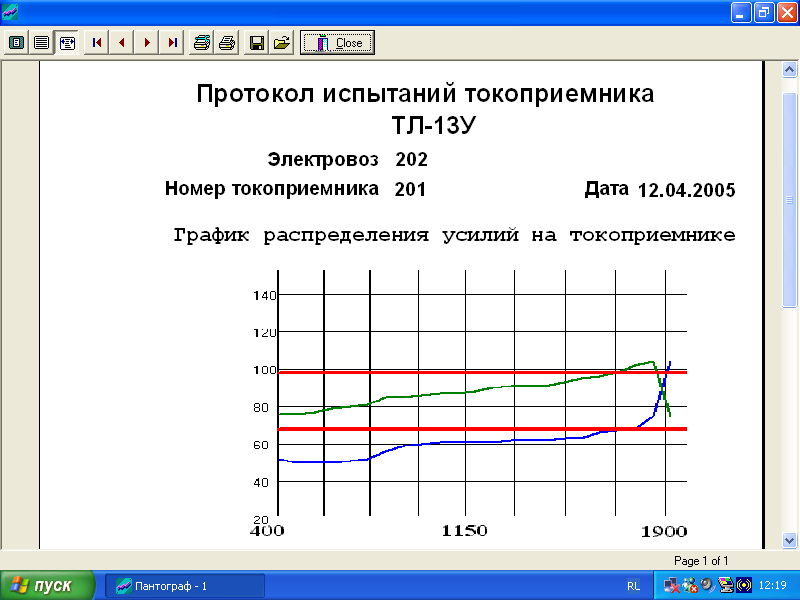800x600 pixels.
Task: Go to first page of report
Action: tap(96, 42)
